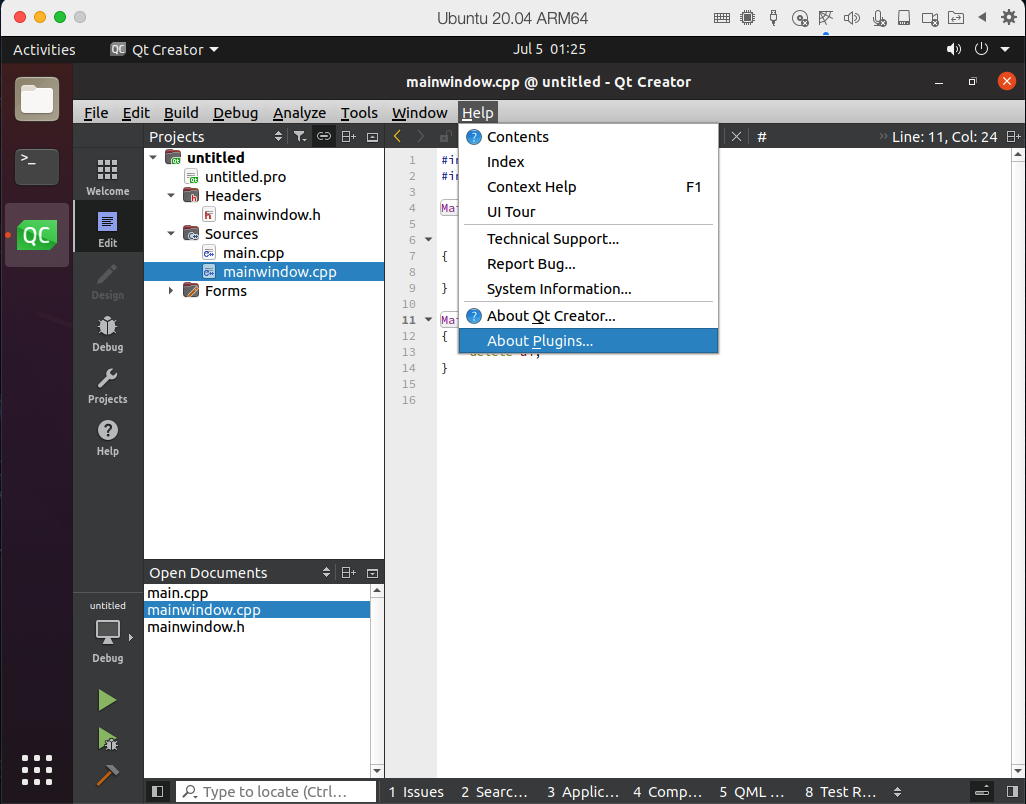Start debugging with the run-bug icon

point(107,739)
